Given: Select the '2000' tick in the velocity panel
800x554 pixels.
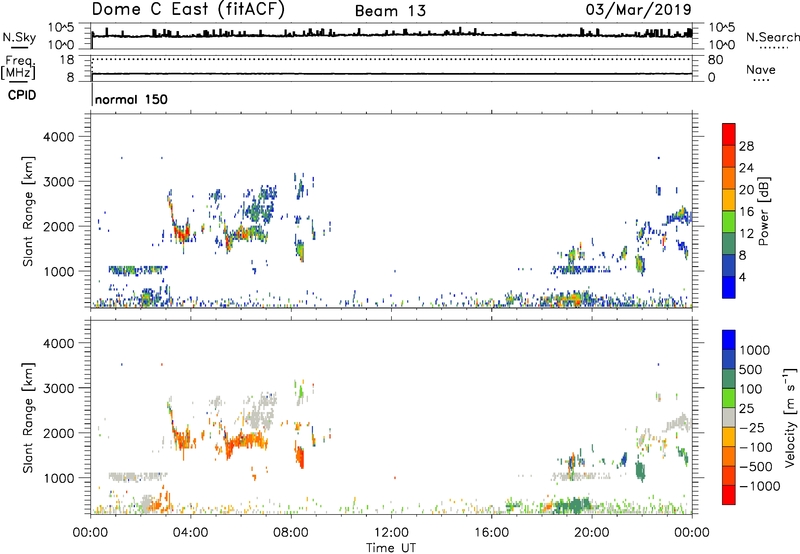Looking at the screenshot, I should tap(59, 433).
